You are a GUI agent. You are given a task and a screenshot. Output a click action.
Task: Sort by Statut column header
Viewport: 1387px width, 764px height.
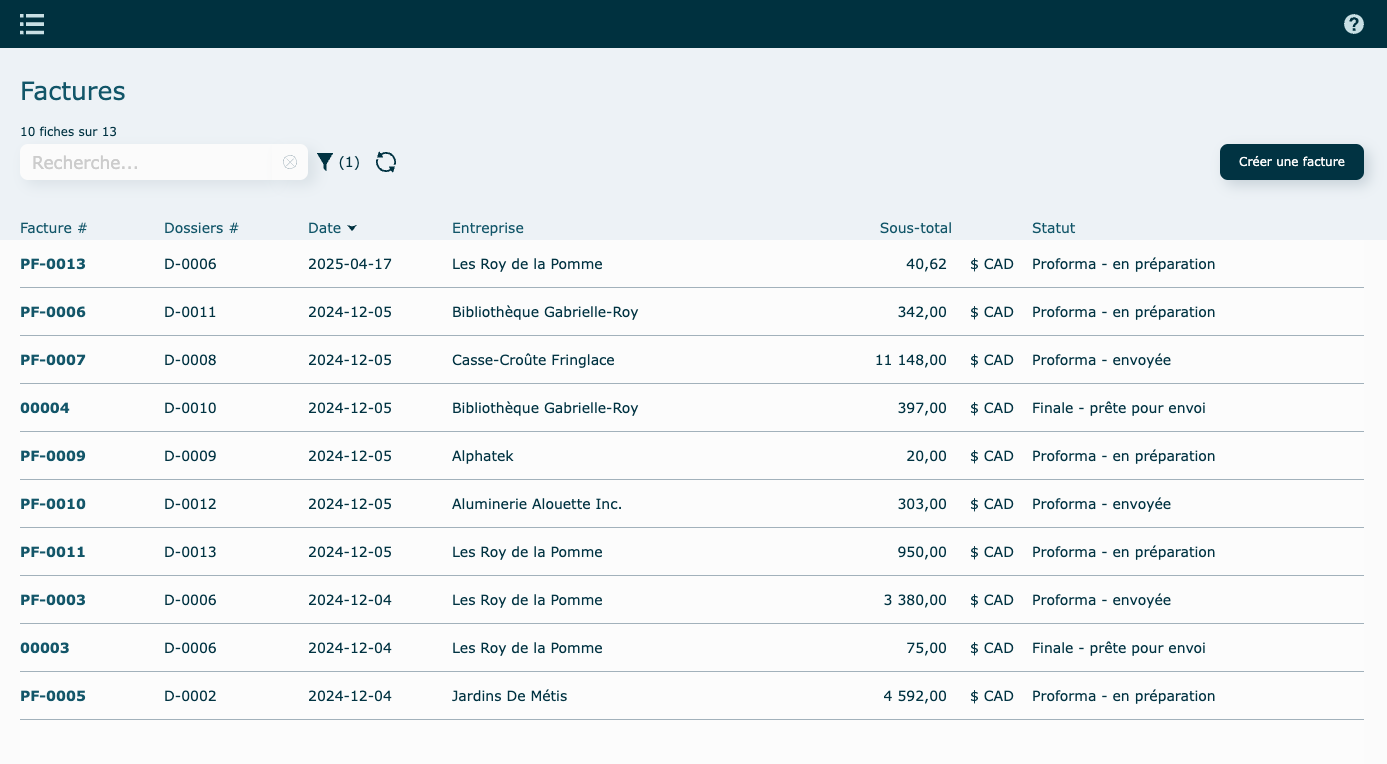[x=1053, y=228]
